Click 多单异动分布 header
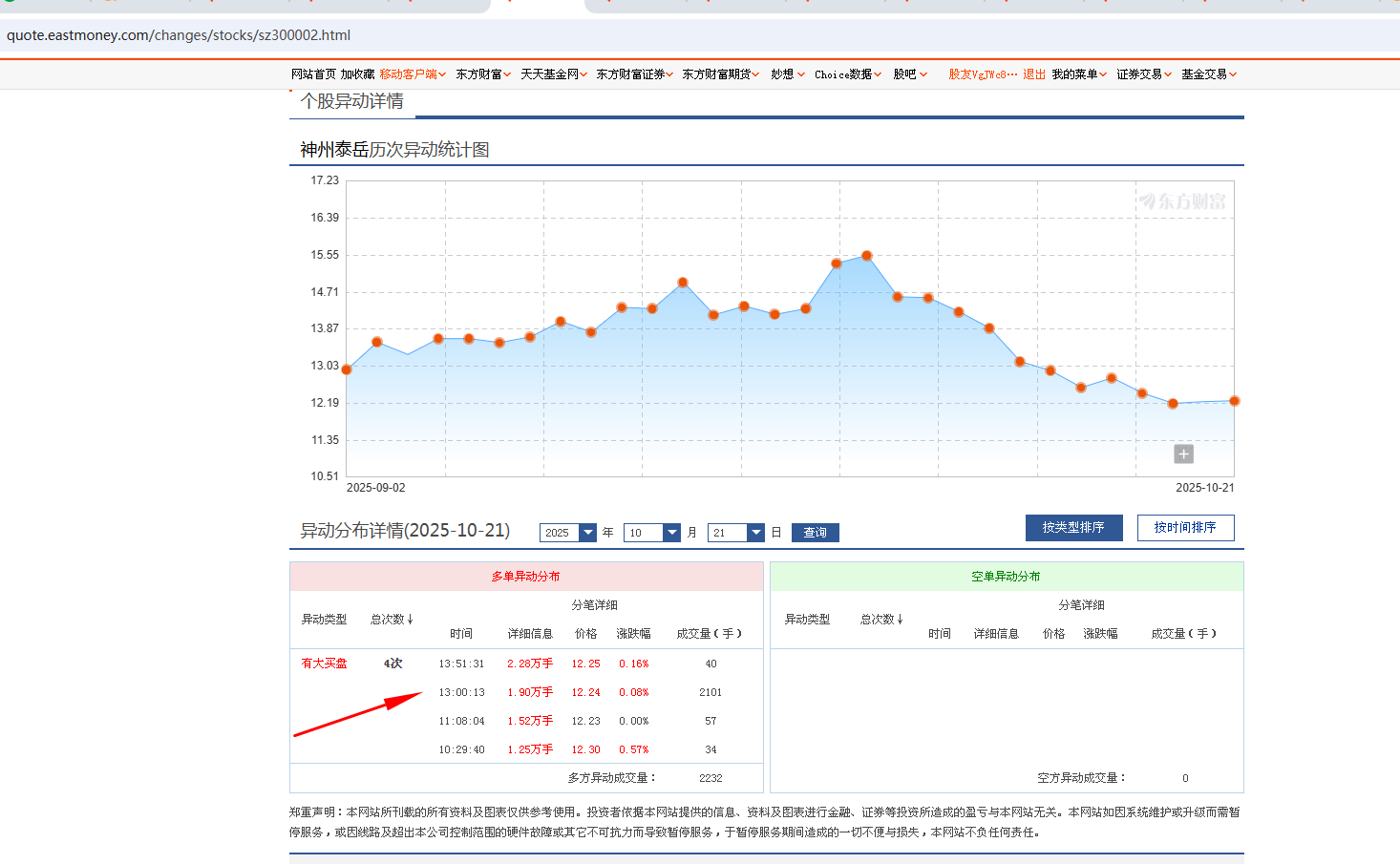This screenshot has height=864, width=1400. click(526, 577)
